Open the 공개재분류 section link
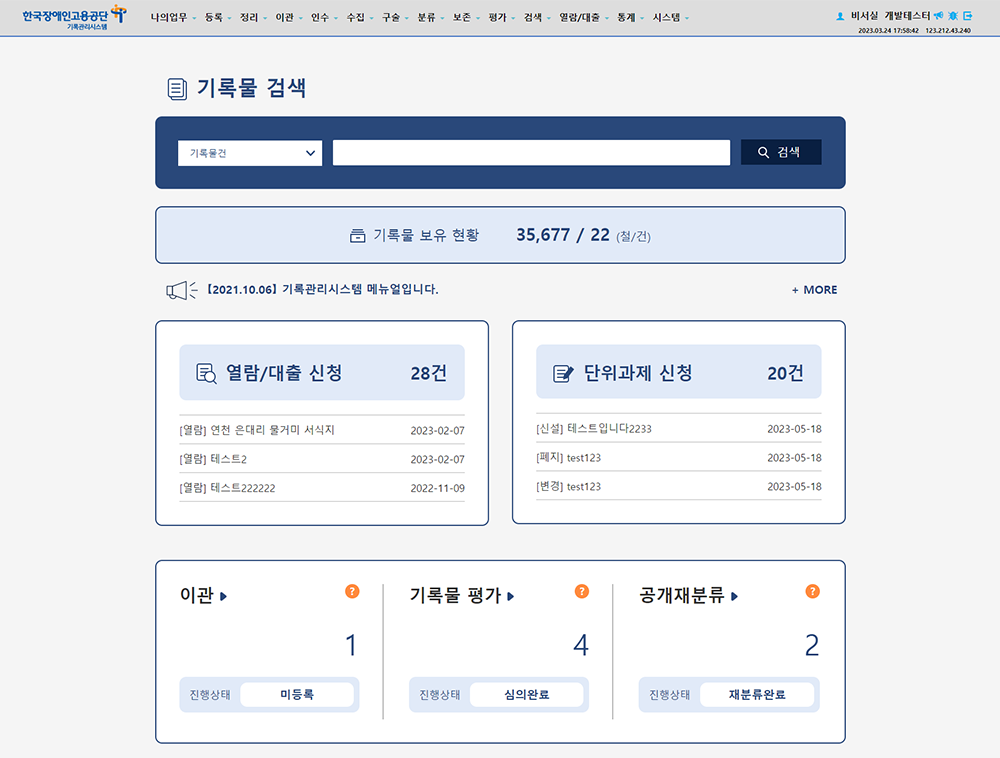 click(689, 595)
